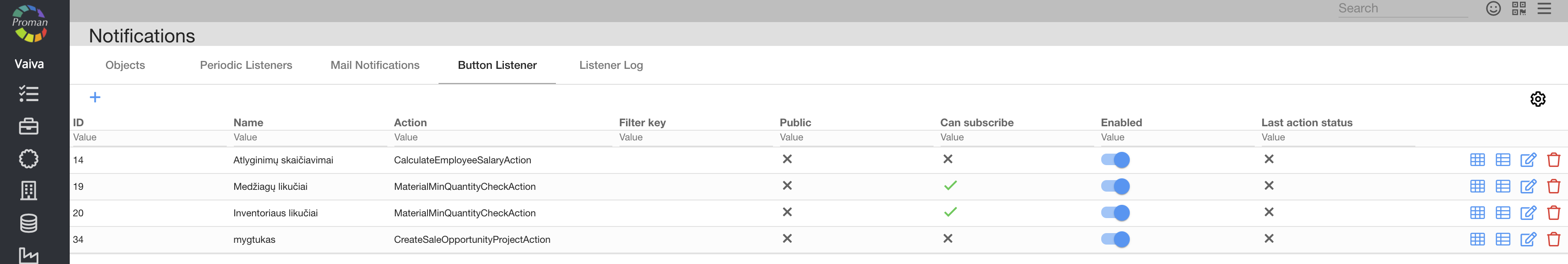This screenshot has width=1568, height=264.
Task: Switch to the Periodic Listeners tab
Action: pyautogui.click(x=246, y=65)
